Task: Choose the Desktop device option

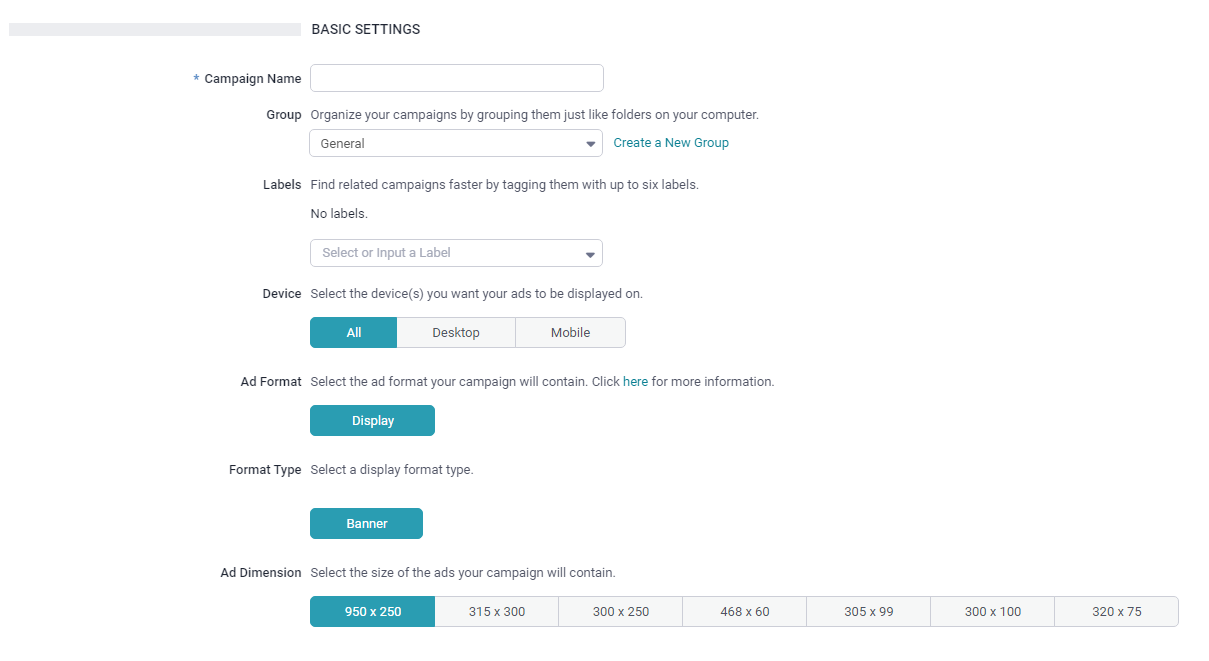Action: (x=456, y=333)
